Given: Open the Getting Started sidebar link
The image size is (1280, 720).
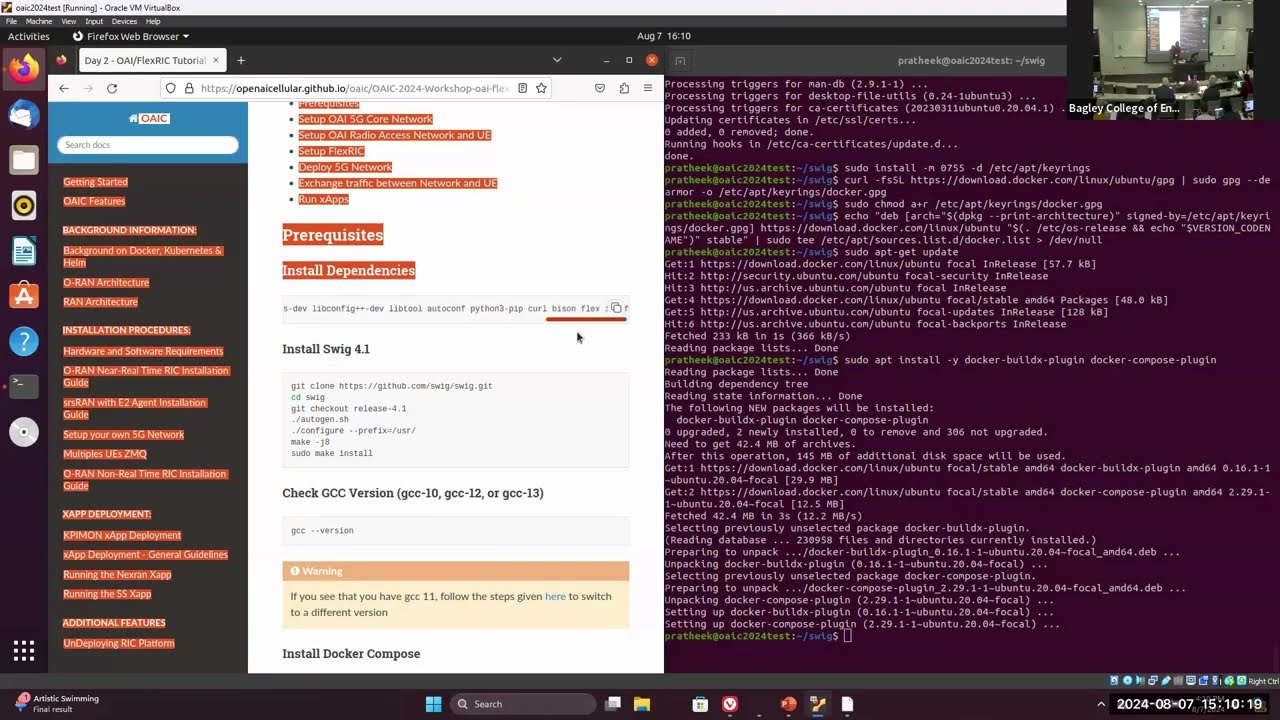Looking at the screenshot, I should (x=95, y=182).
